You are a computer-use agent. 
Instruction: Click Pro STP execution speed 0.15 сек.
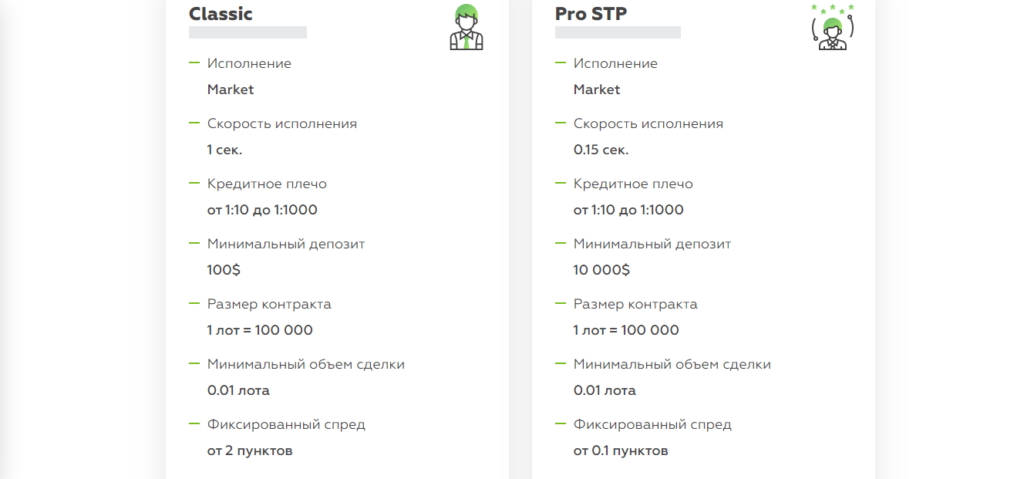coord(601,150)
